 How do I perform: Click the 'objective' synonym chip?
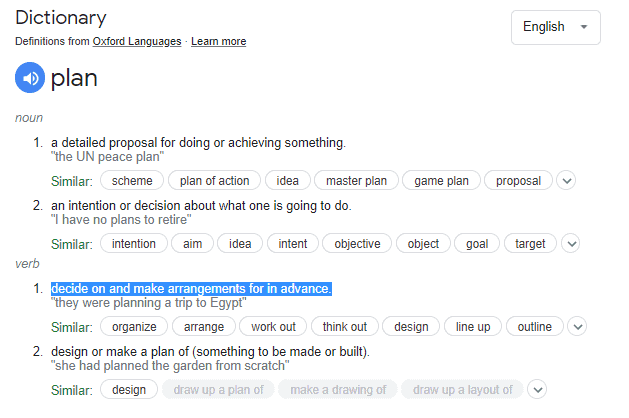click(x=357, y=243)
